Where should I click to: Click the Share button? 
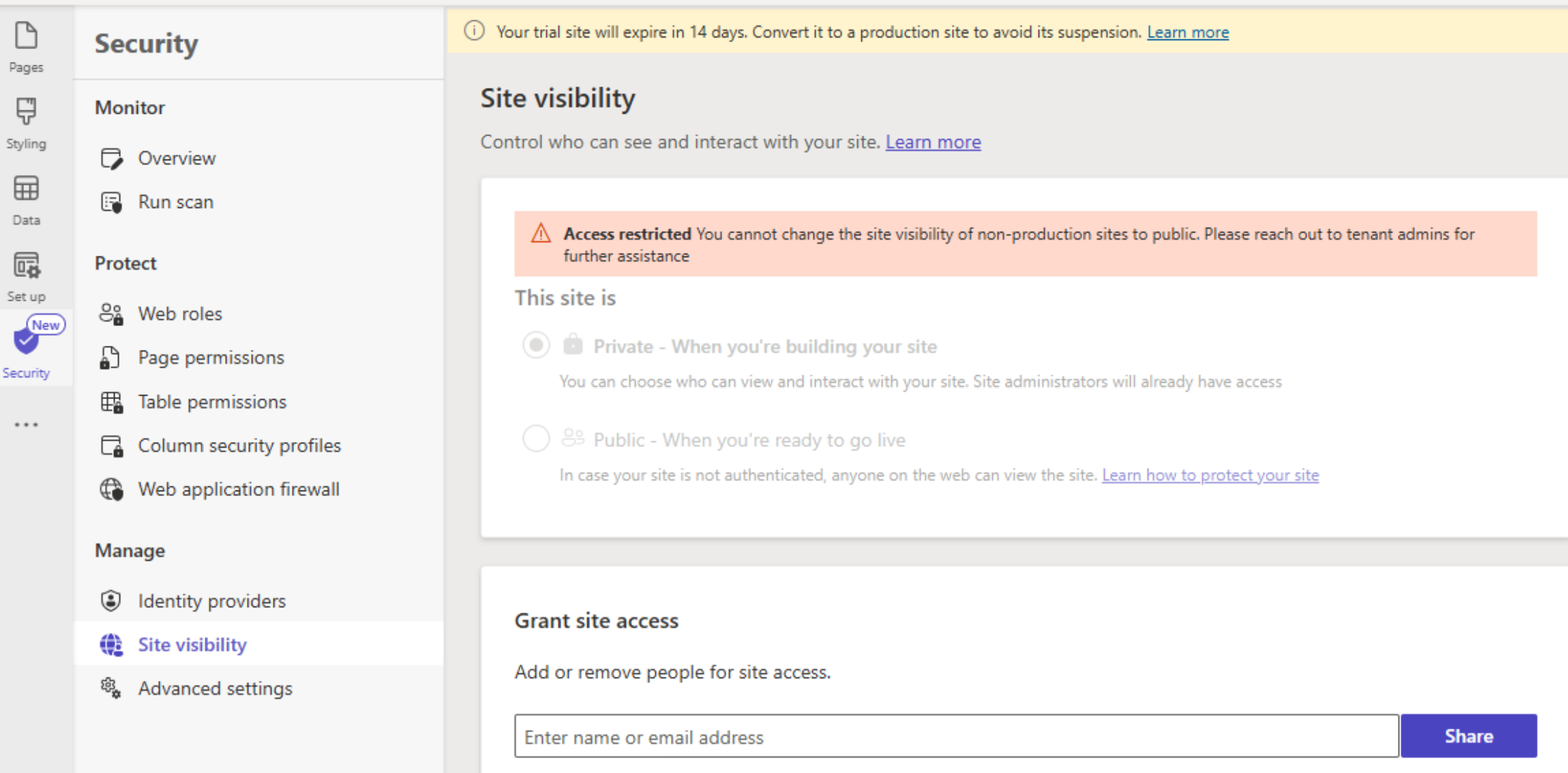1469,736
